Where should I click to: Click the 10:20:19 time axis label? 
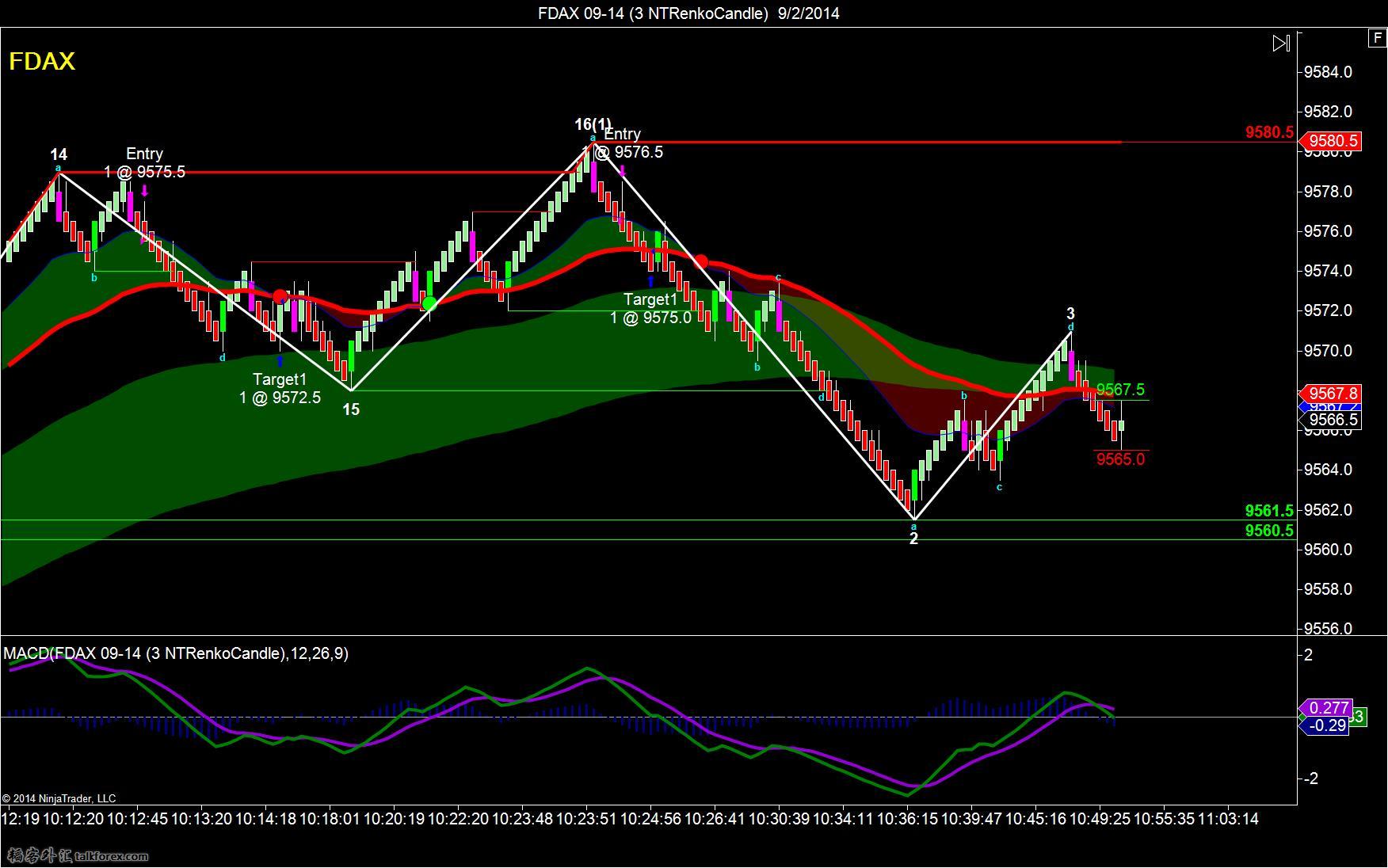(x=394, y=819)
